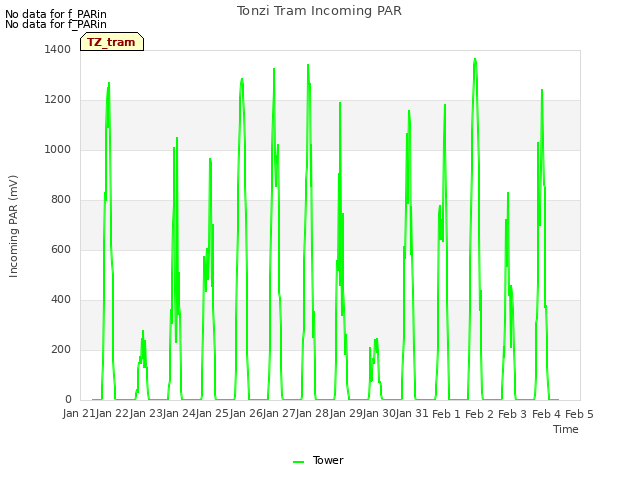
Task: Click the first No data for f_PARin message
Action: pyautogui.click(x=56, y=14)
